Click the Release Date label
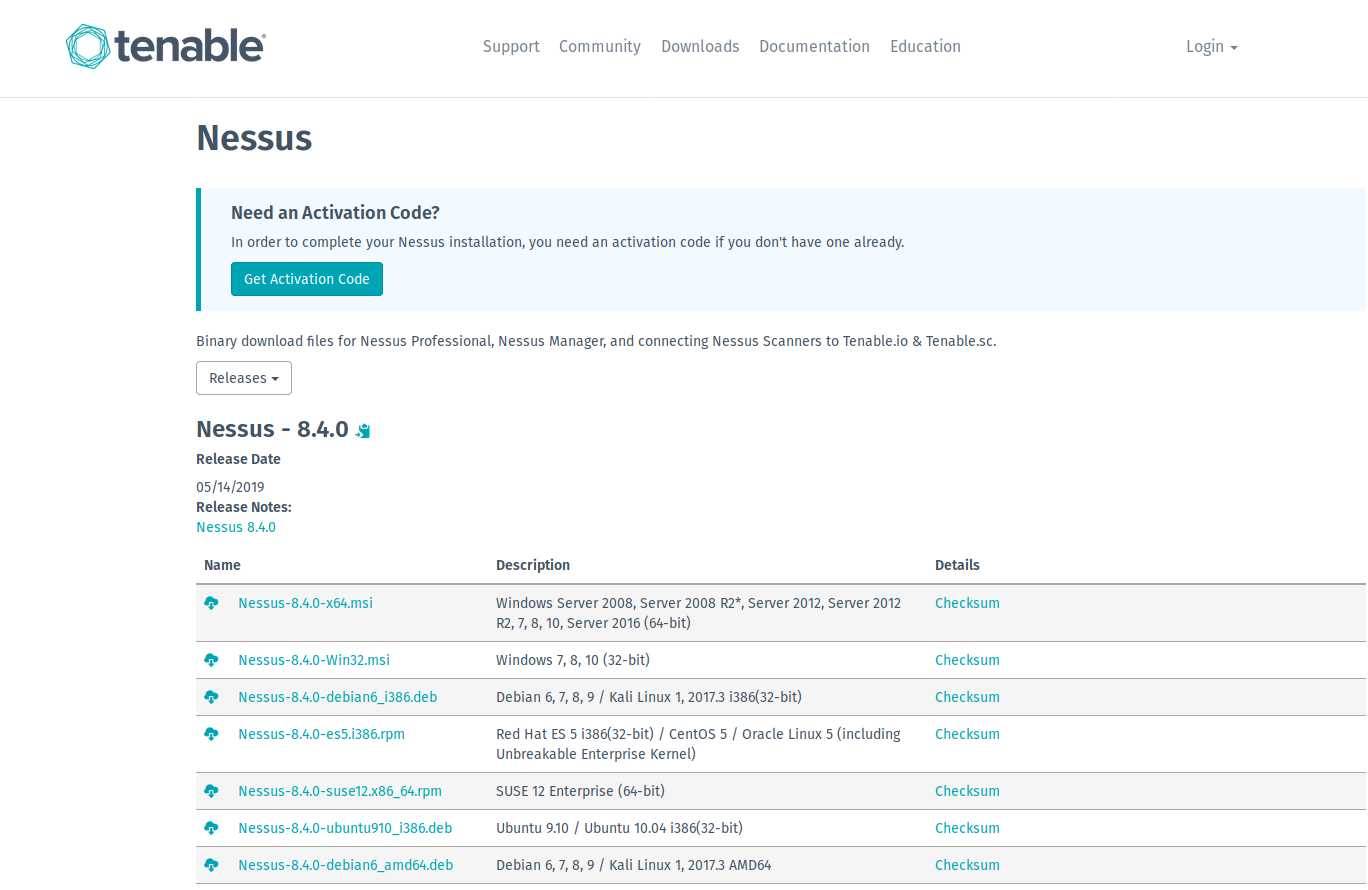This screenshot has height=890, width=1368. tap(238, 459)
